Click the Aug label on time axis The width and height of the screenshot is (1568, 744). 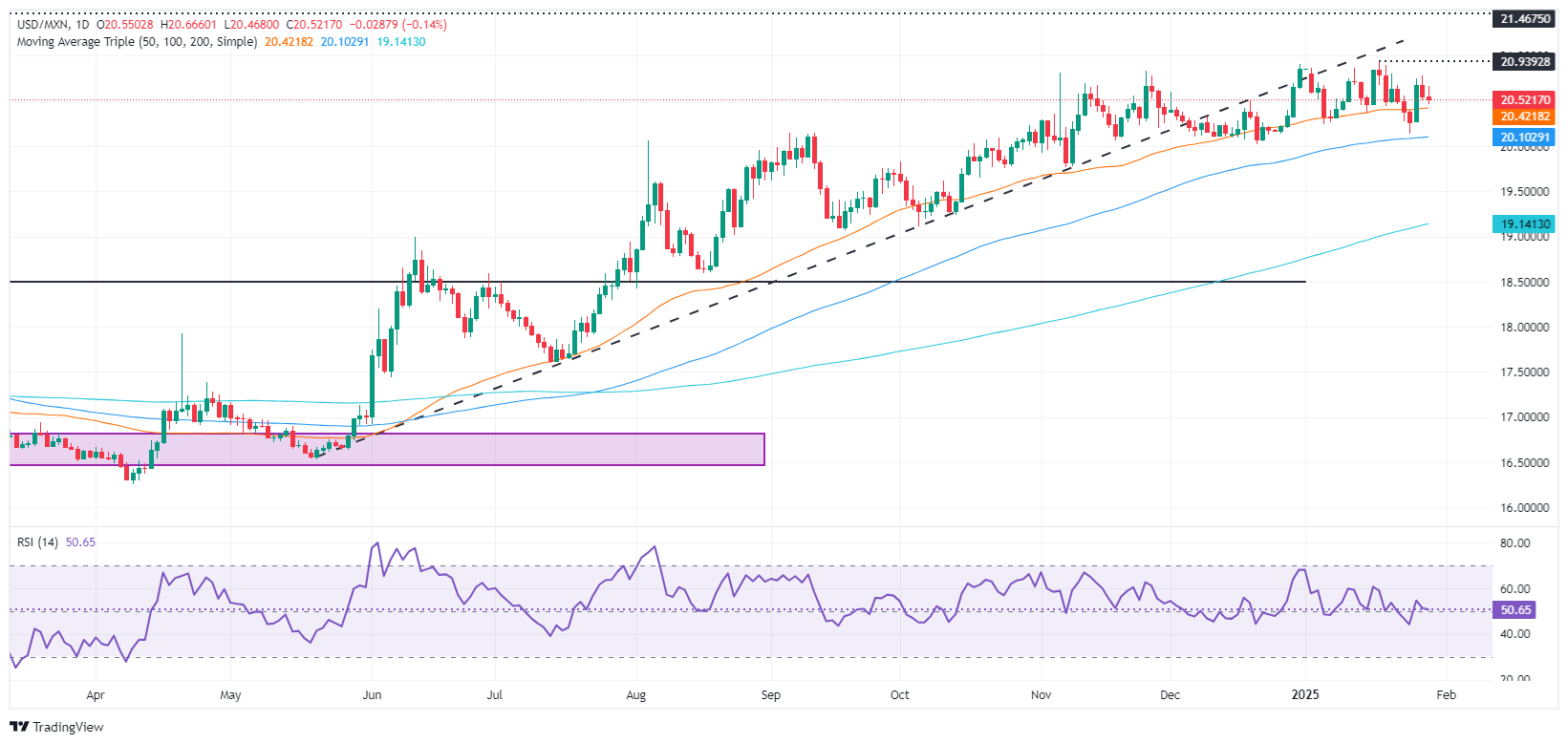coord(635,695)
